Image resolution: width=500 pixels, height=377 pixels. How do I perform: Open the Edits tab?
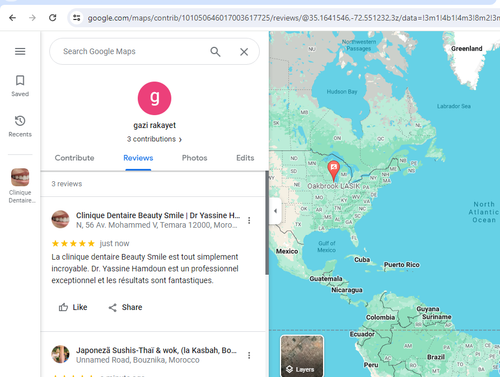[245, 158]
